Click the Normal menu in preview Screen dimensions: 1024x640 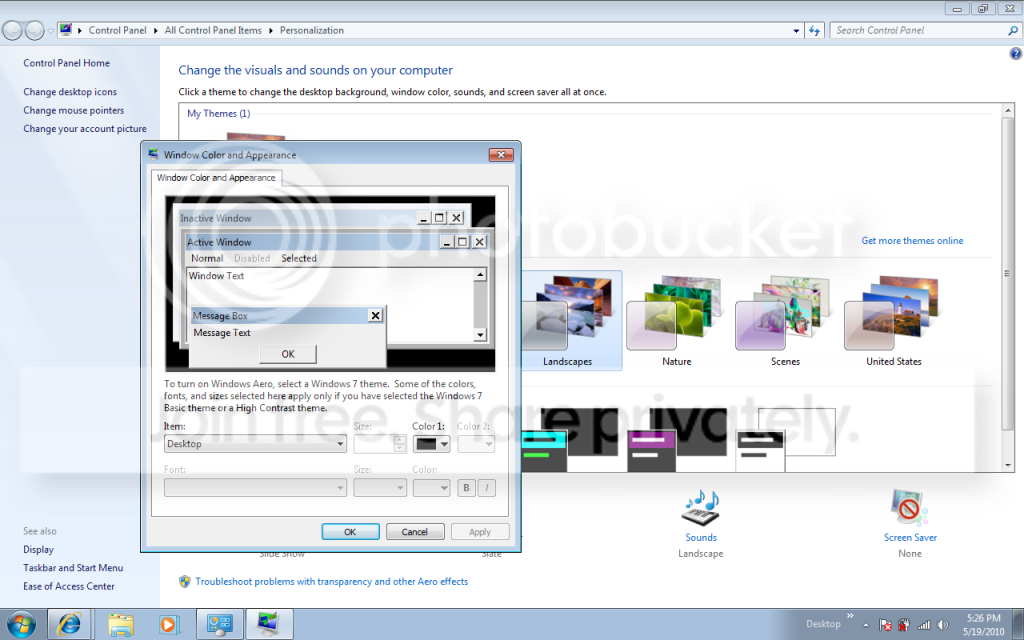coord(207,258)
